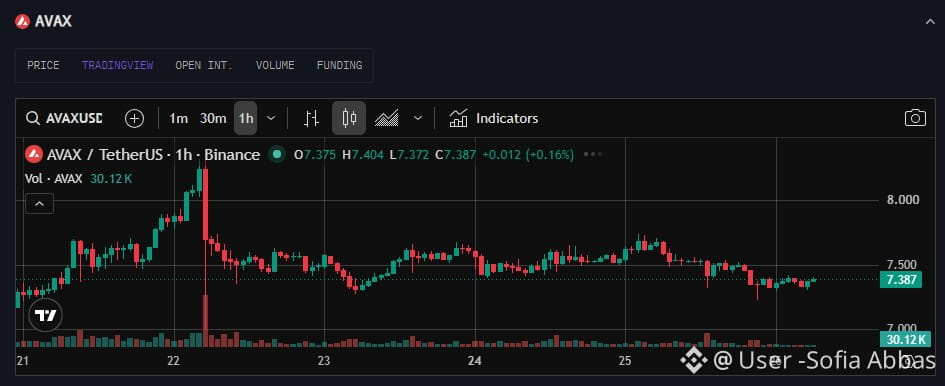Image resolution: width=945 pixels, height=386 pixels.
Task: Open the Indicators menu
Action: click(494, 118)
